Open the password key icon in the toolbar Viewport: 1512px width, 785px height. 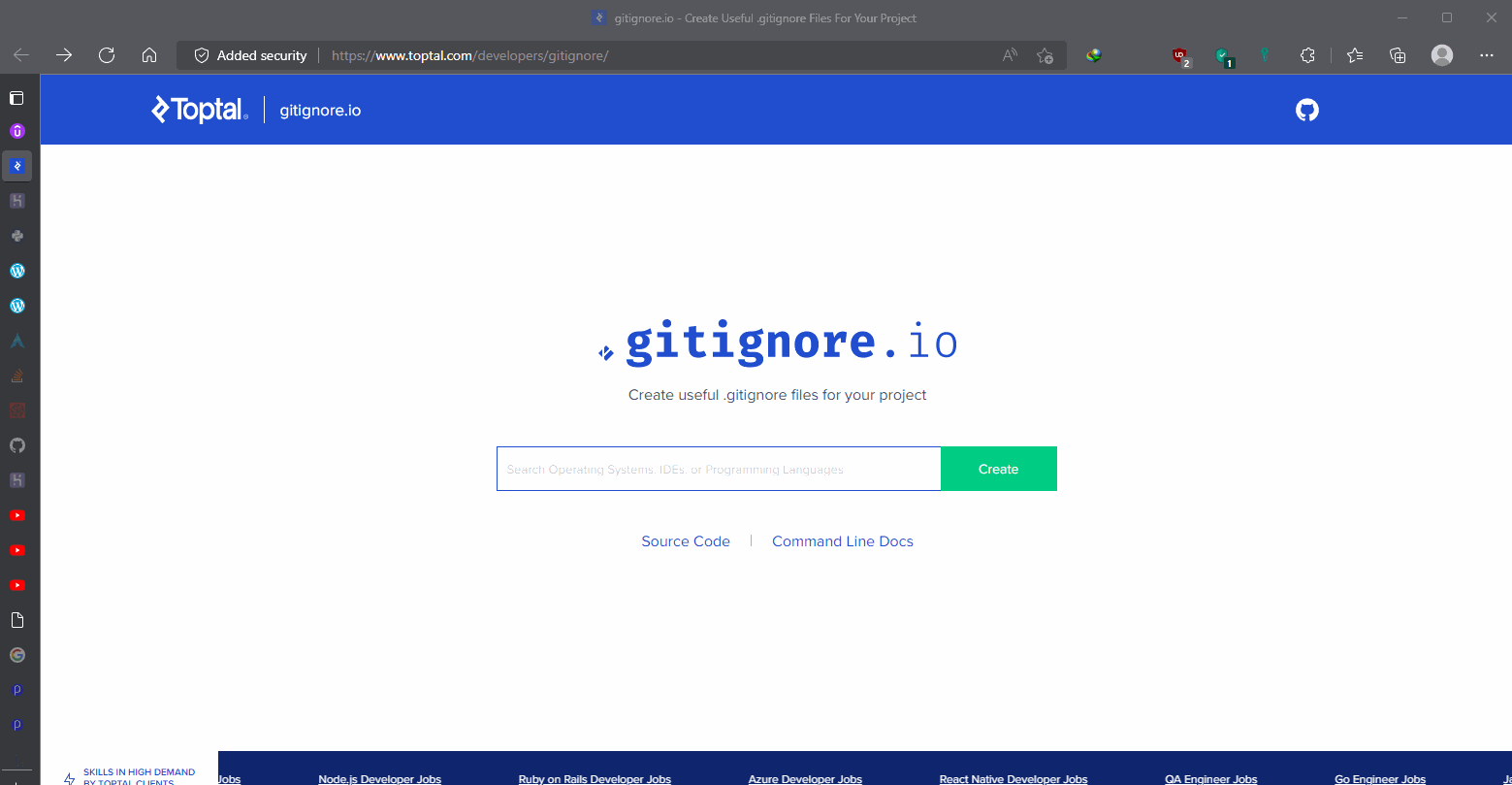(x=1264, y=55)
